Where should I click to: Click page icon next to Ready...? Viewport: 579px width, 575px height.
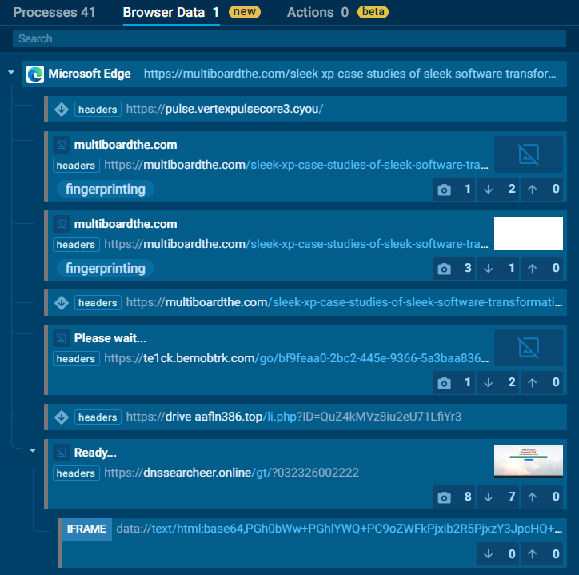(x=61, y=452)
